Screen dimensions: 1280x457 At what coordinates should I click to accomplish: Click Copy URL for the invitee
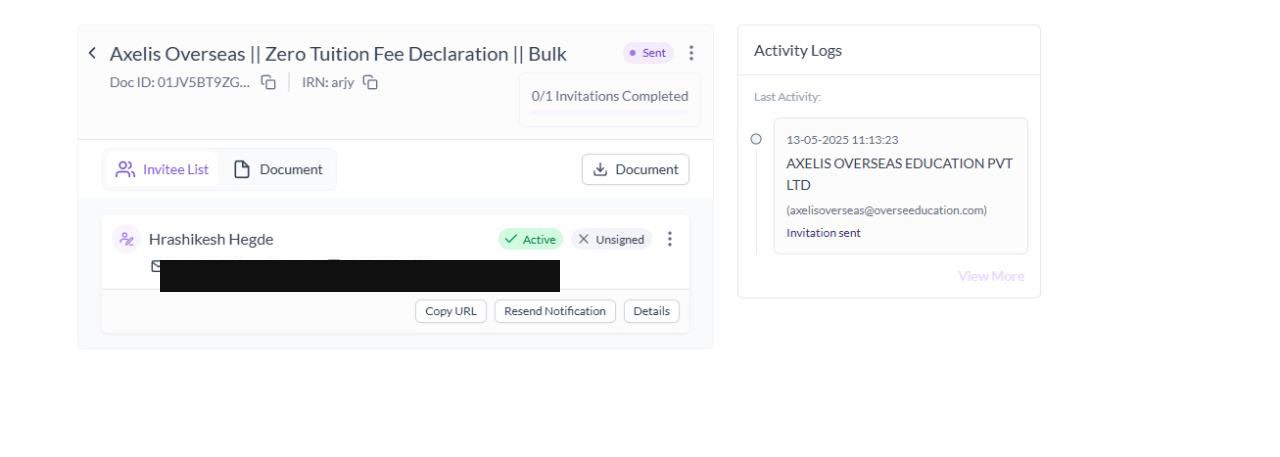[x=451, y=311]
